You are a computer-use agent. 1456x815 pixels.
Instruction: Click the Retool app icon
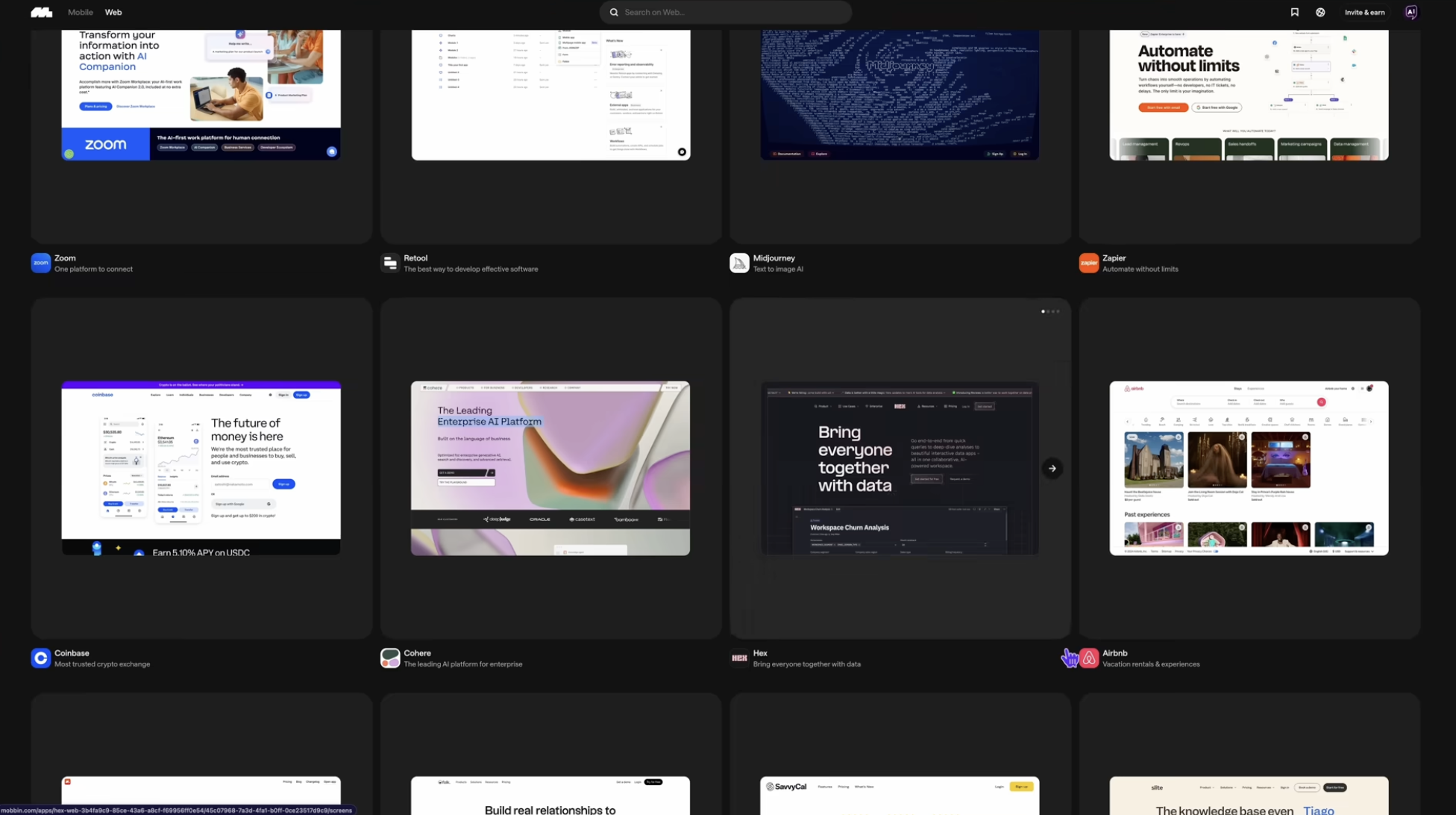(x=390, y=263)
